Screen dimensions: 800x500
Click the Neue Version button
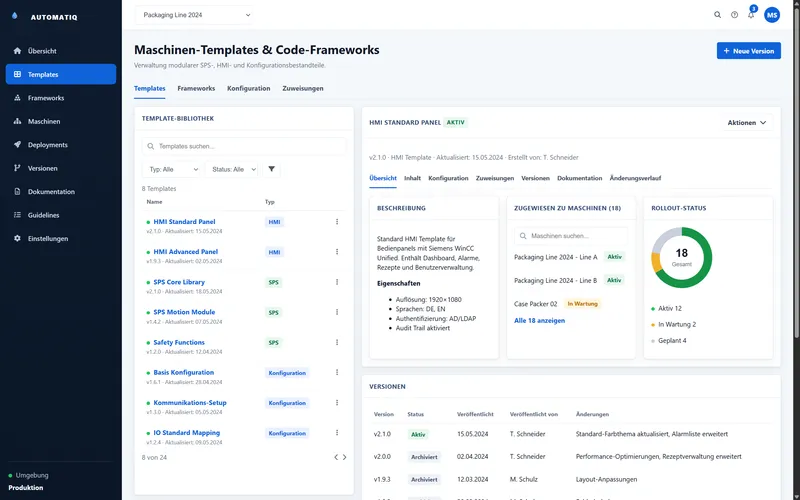coord(748,51)
